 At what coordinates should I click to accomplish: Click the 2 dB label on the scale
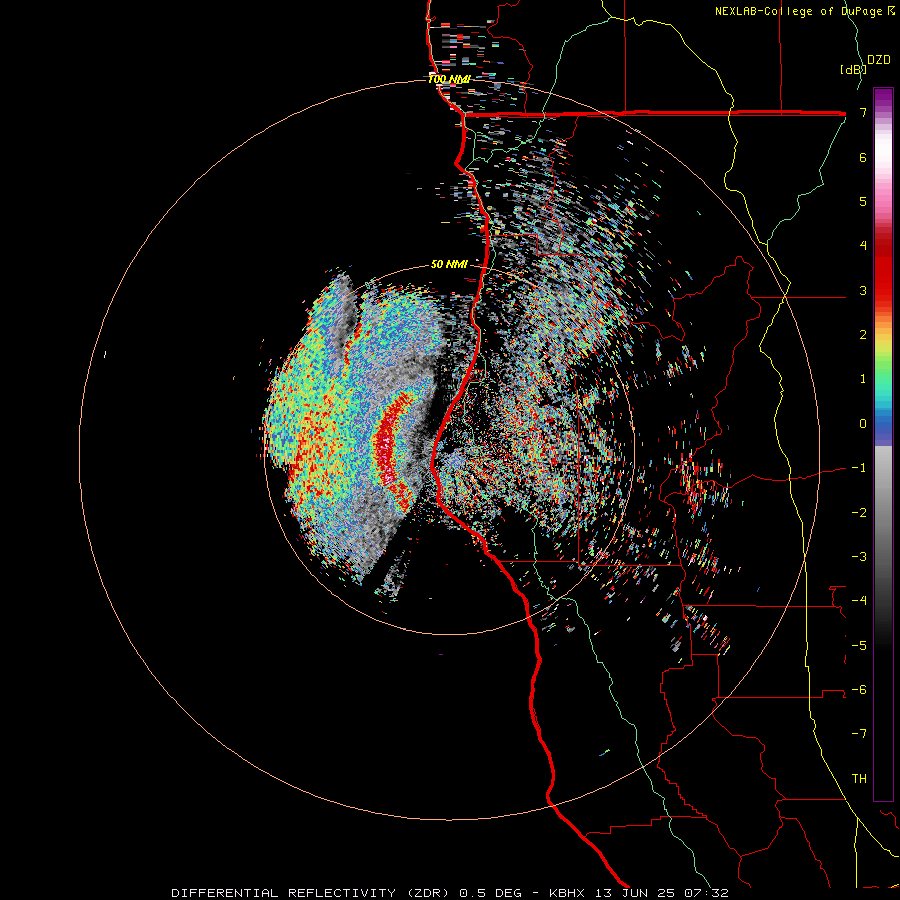pyautogui.click(x=863, y=335)
